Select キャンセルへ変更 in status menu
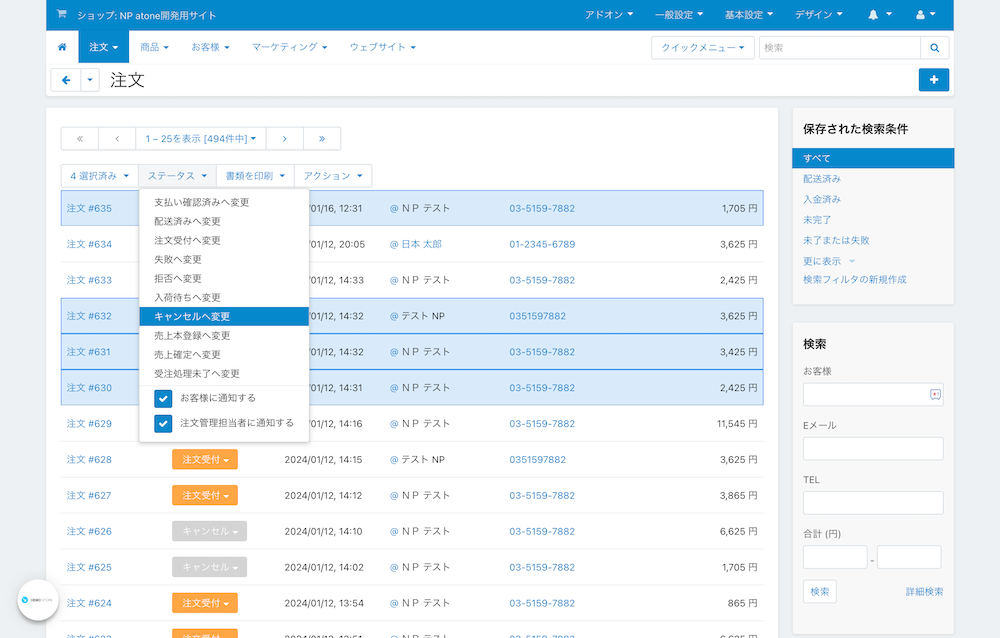Screen dimensions: 1000x638 click(x=224, y=316)
